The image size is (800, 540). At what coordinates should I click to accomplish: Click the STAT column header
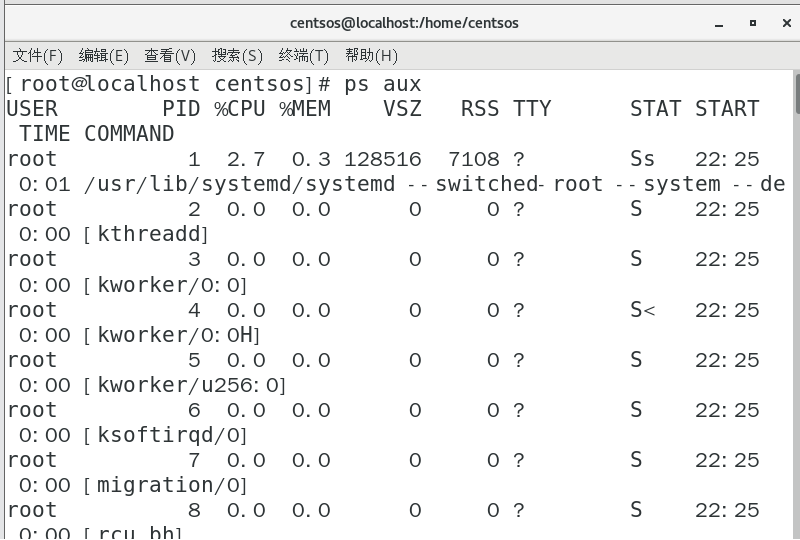pos(655,109)
